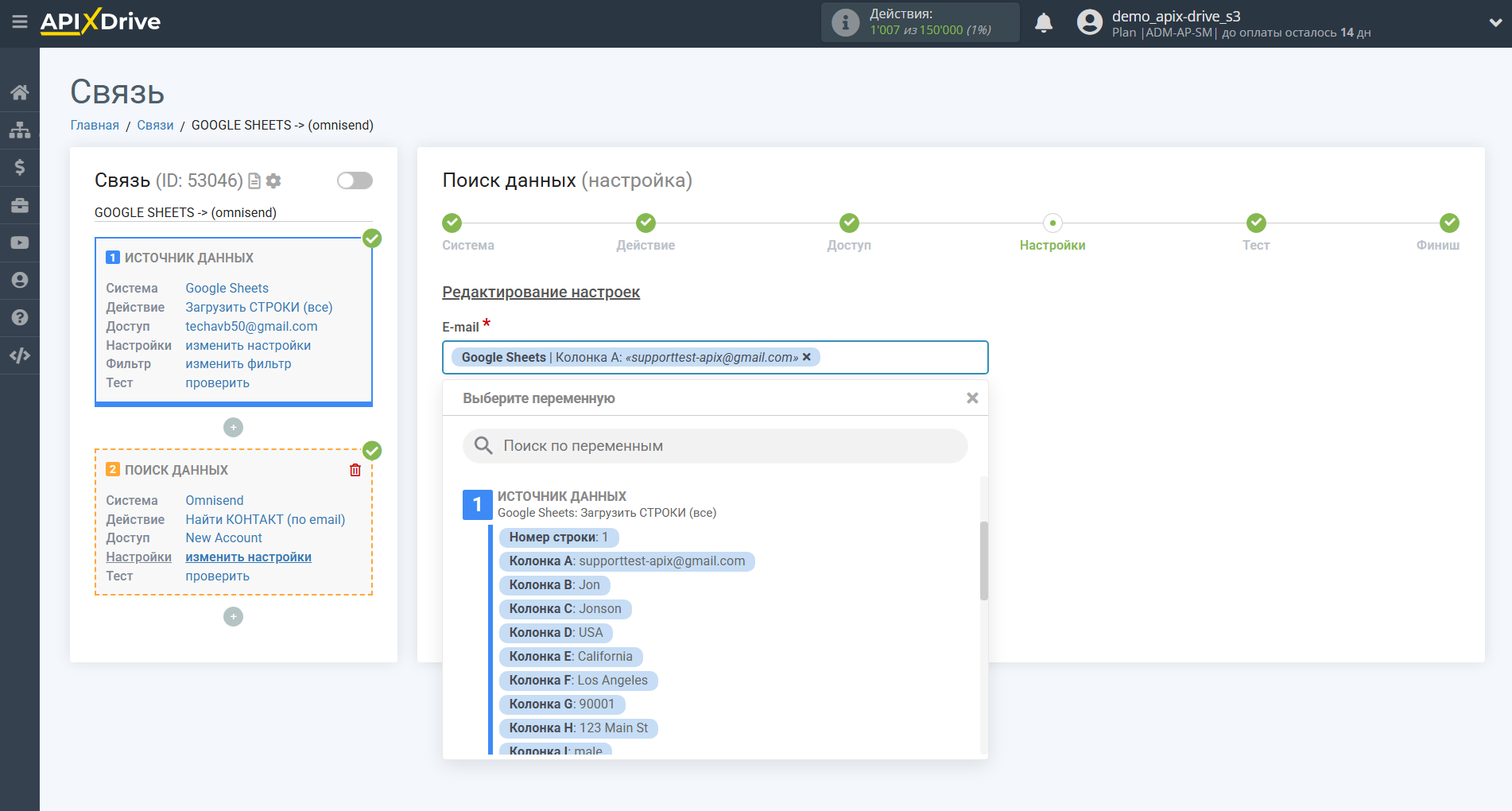Open the home icon in the sidebar
This screenshot has height=811, width=1512.
click(20, 92)
